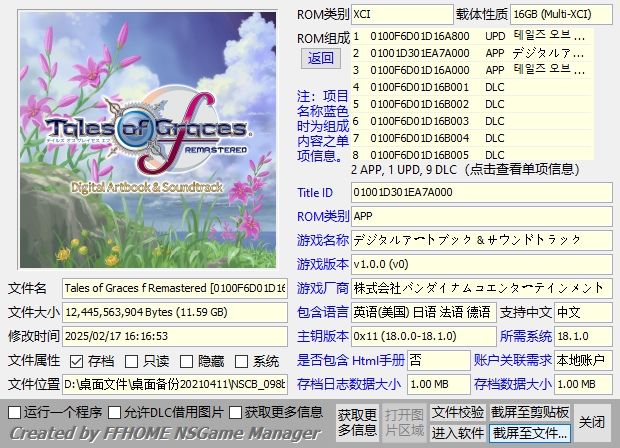This screenshot has height=448, width=620.
Task: Click the 返回 button
Action: point(321,59)
